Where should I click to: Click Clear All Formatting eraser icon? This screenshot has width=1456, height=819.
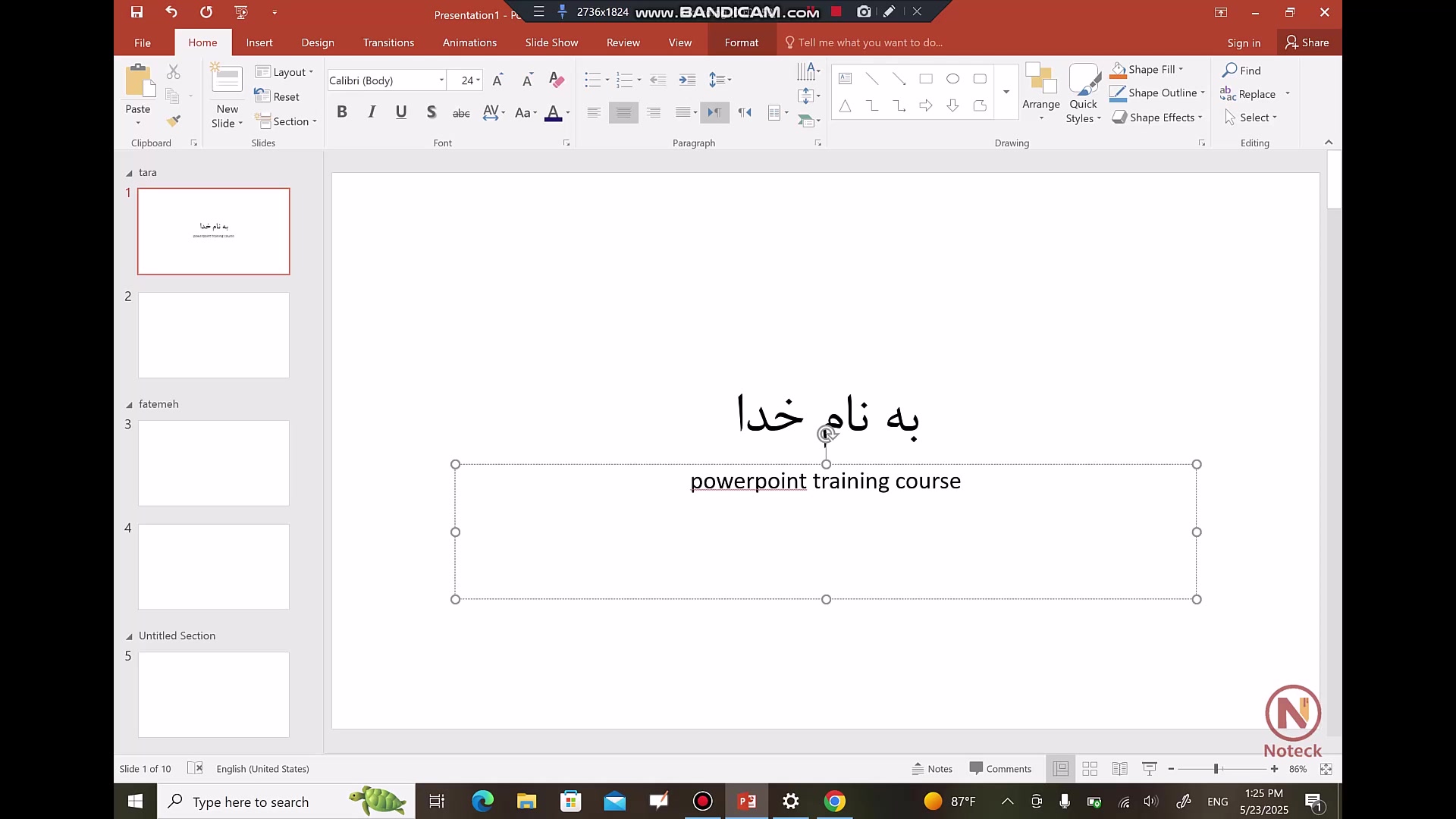pyautogui.click(x=557, y=80)
